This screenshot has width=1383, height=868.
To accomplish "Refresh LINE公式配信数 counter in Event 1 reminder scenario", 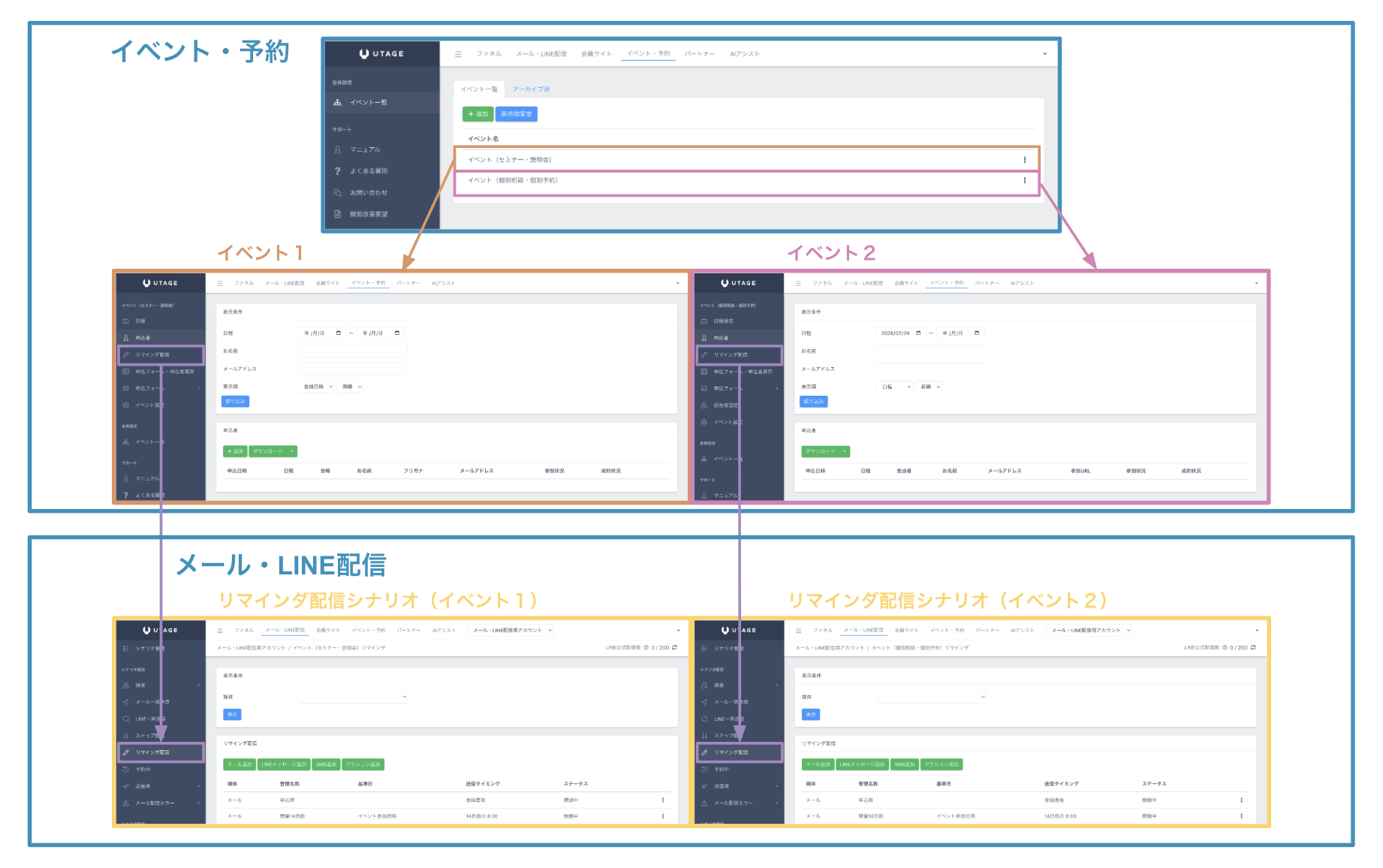I will [674, 647].
